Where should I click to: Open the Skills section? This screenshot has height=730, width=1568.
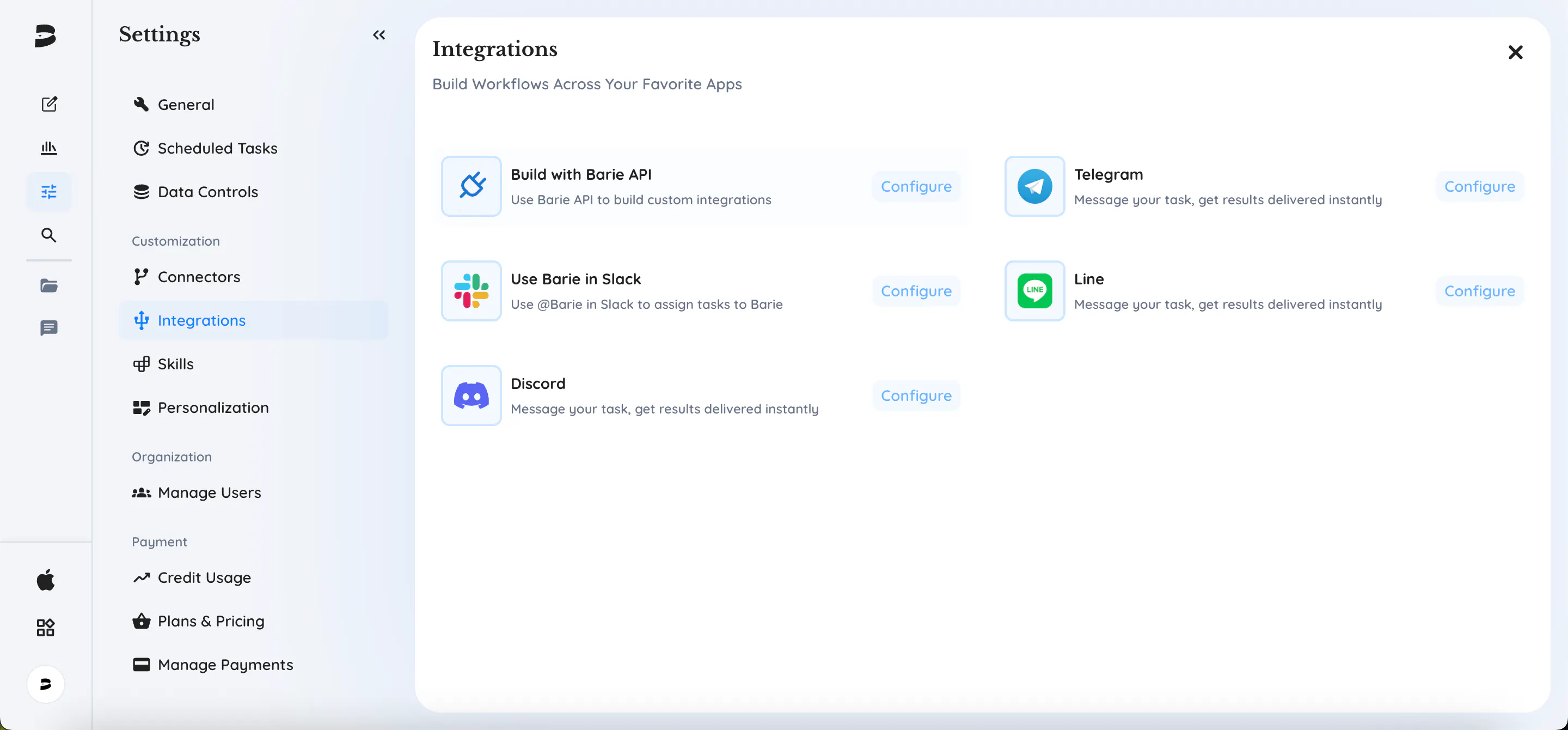tap(253, 364)
